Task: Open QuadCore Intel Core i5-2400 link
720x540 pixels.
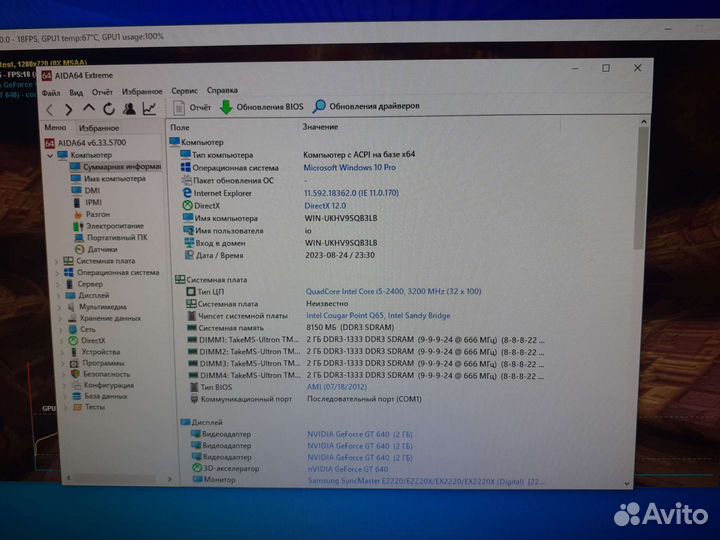Action: coord(394,291)
